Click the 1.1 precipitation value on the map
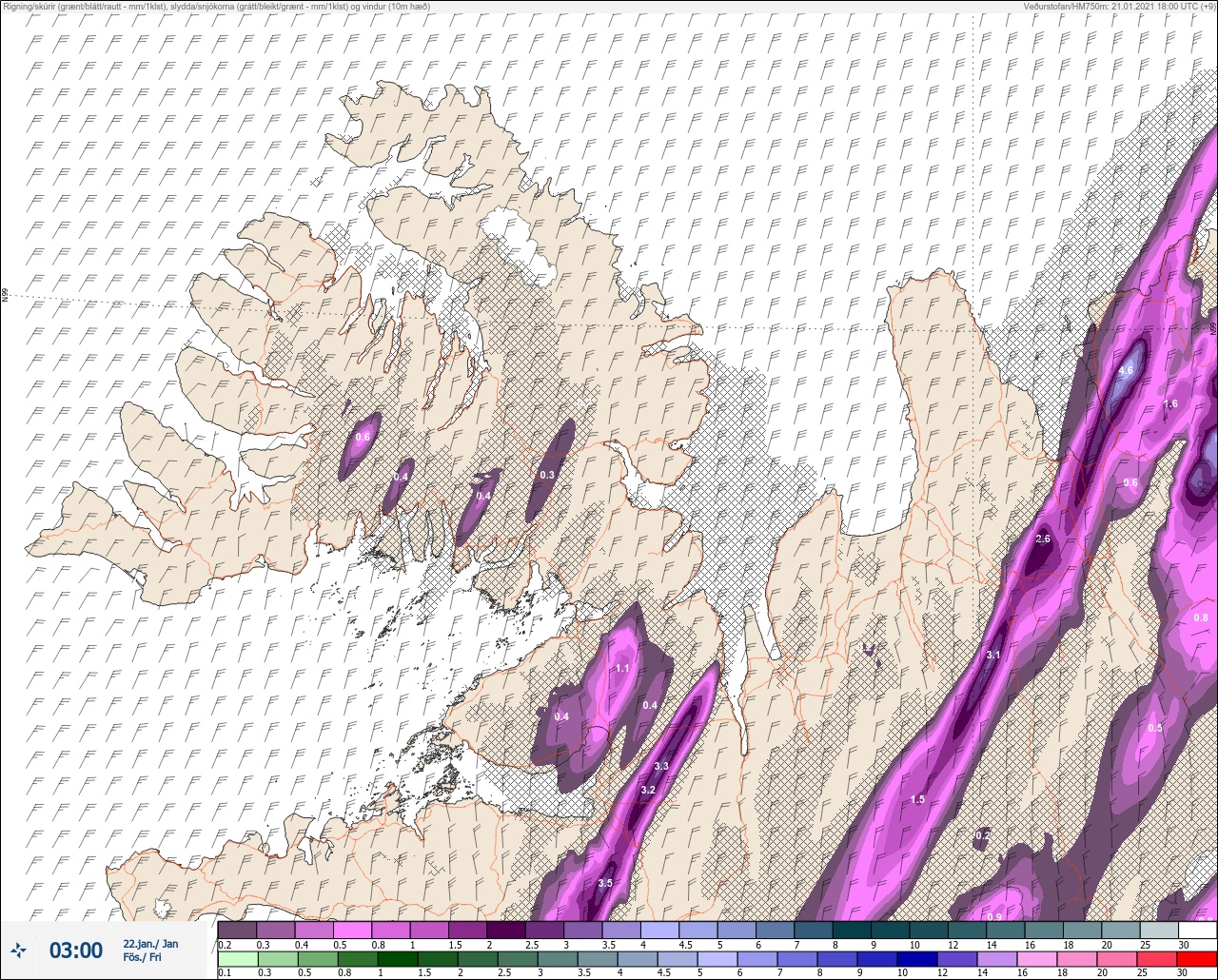The height and width of the screenshot is (980, 1218). 622,668
